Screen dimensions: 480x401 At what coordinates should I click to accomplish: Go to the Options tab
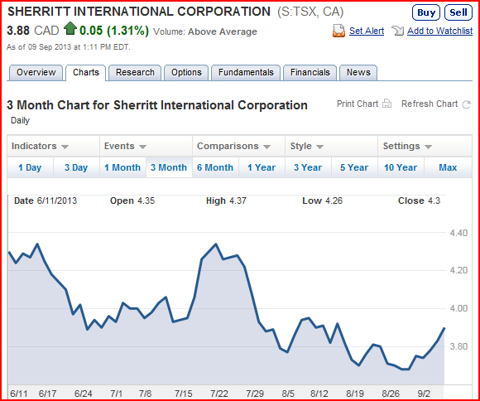pyautogui.click(x=186, y=72)
